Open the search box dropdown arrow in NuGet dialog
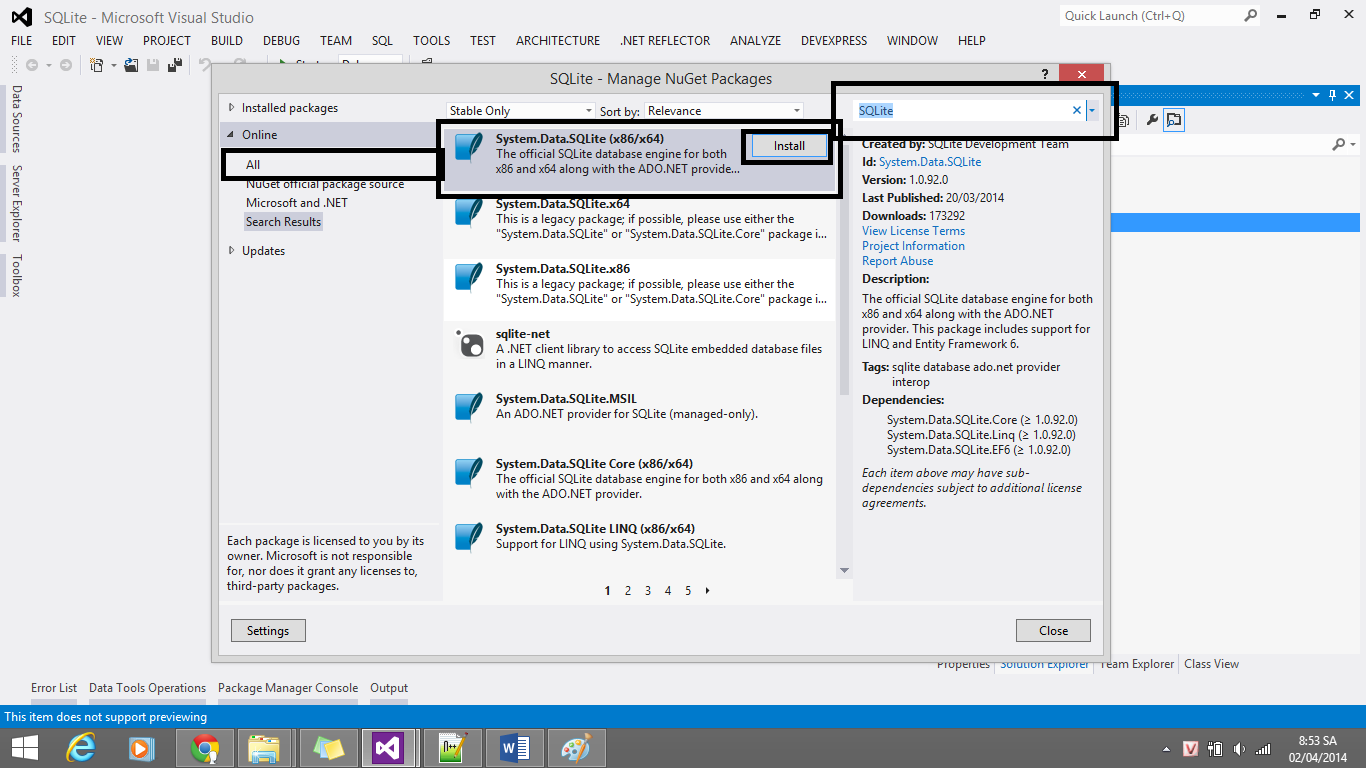Image resolution: width=1366 pixels, height=768 pixels. (1092, 110)
